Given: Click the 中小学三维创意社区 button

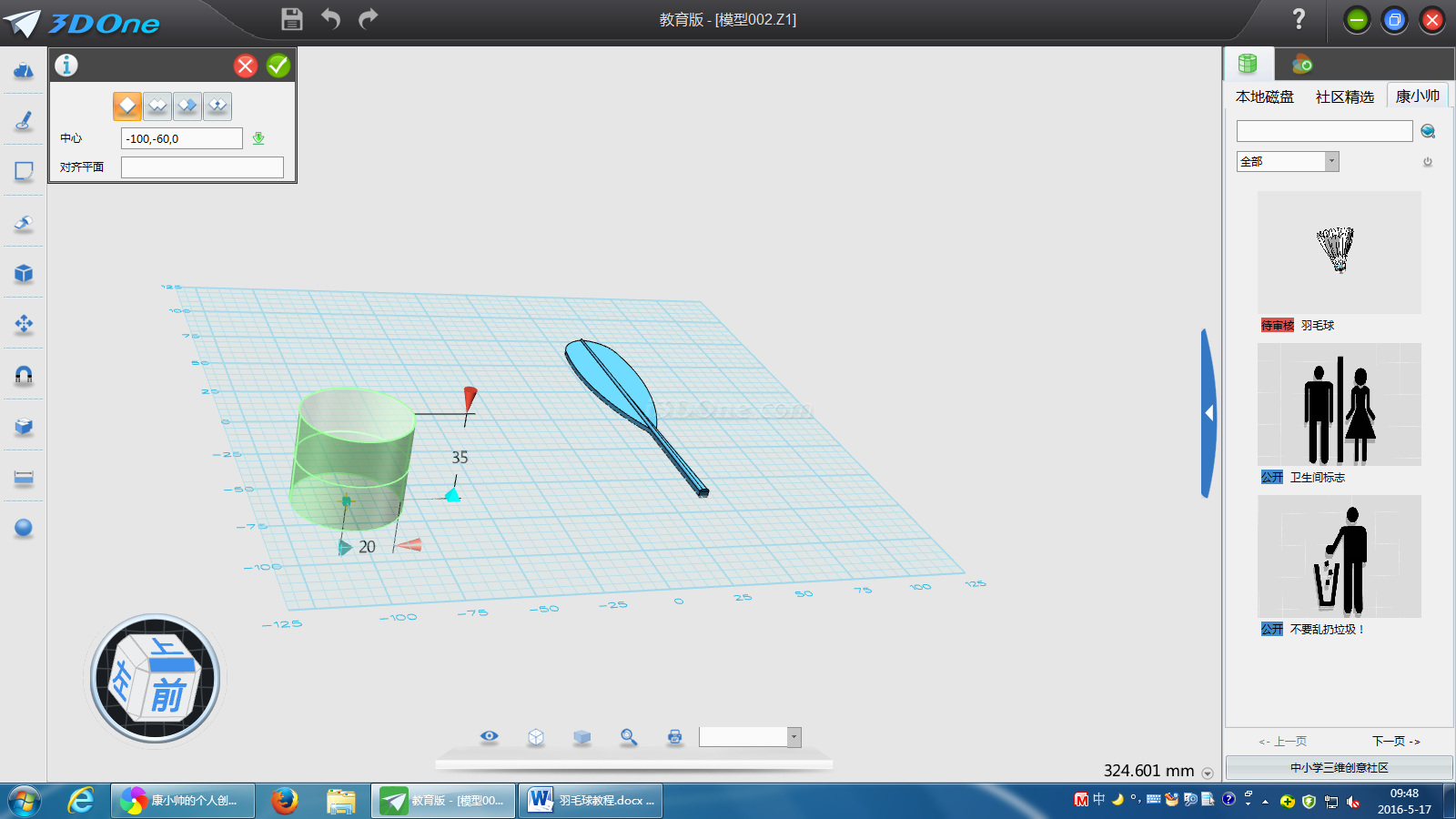Looking at the screenshot, I should point(1339,768).
